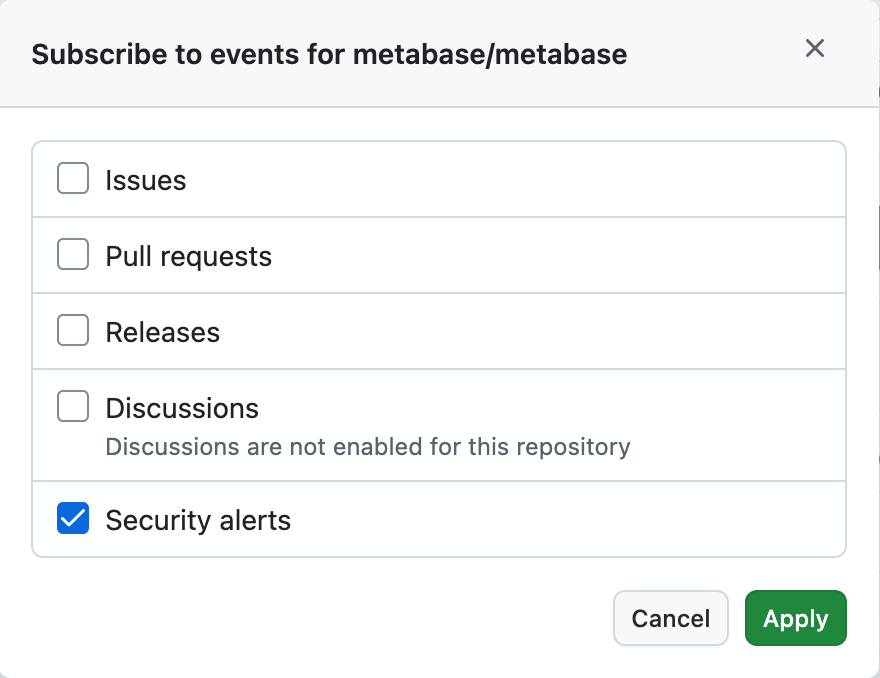The width and height of the screenshot is (880, 678).
Task: Click the dialog title mentioning metabase/metabase
Action: [329, 54]
